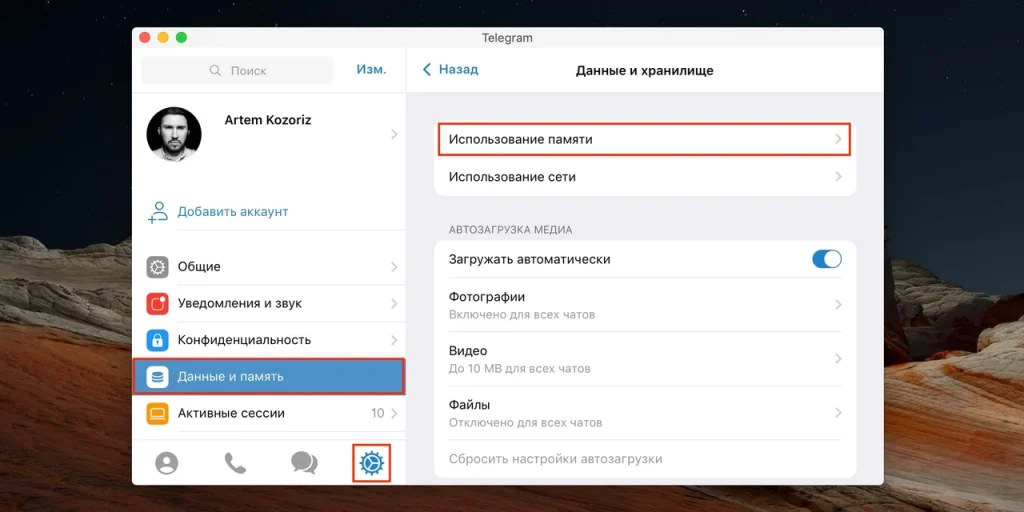Screen dimensions: 1024x512
Task: Select the Данные и память section
Action: [268, 377]
